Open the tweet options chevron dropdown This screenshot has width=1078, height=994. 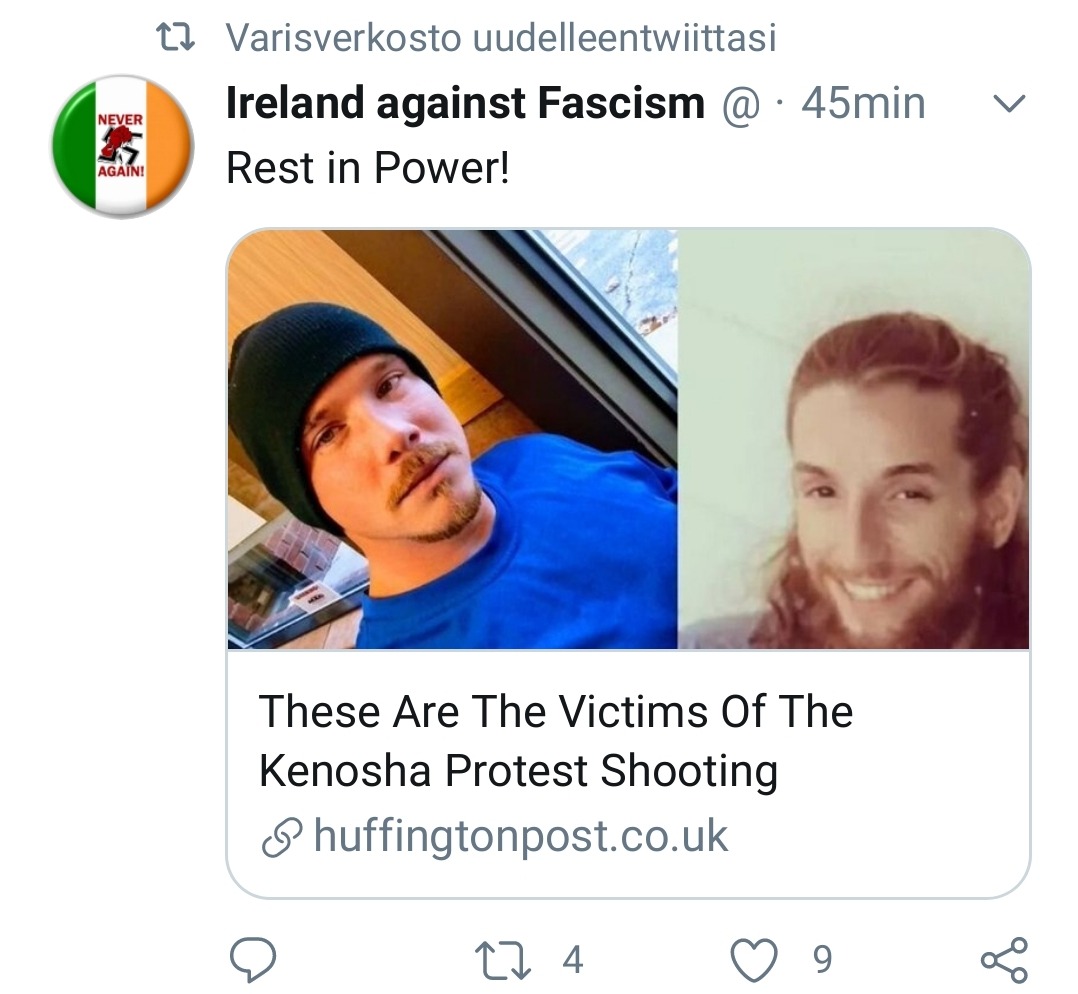click(x=1012, y=104)
